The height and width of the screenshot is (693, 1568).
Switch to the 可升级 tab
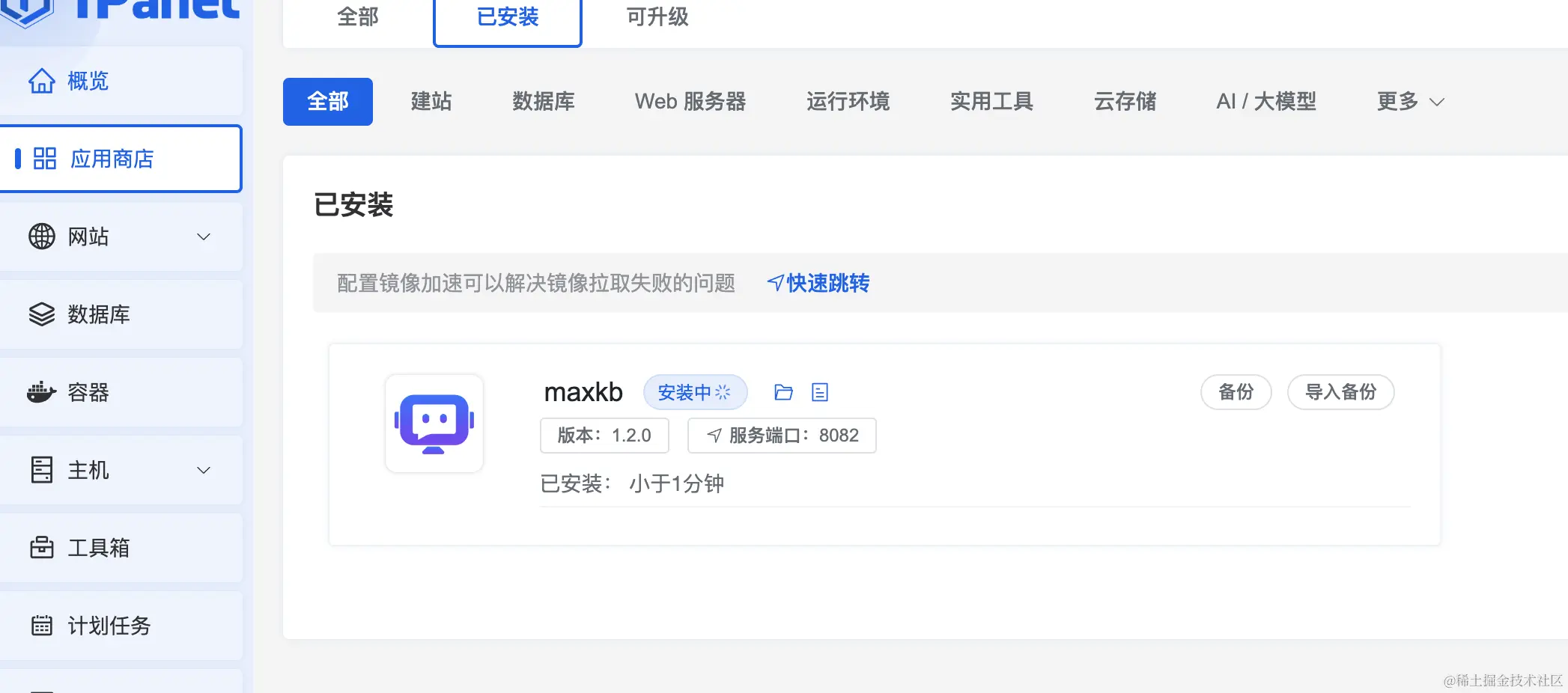657,17
